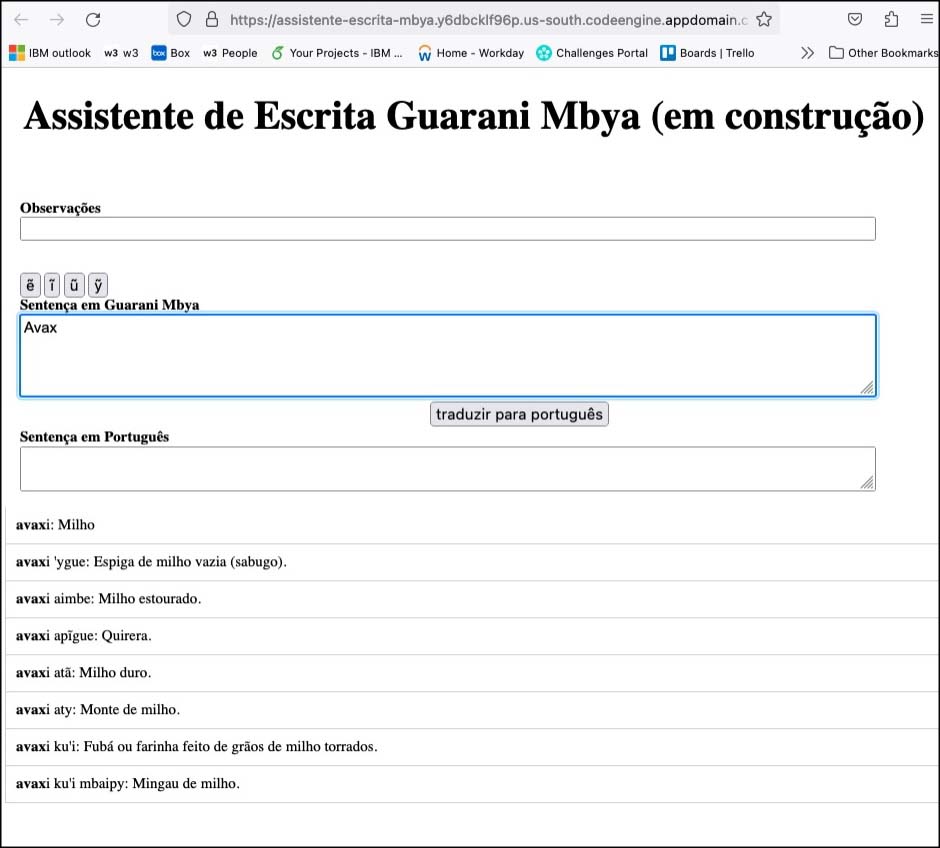The width and height of the screenshot is (940, 848).
Task: Open the IBM outlook bookmark
Action: (50, 53)
